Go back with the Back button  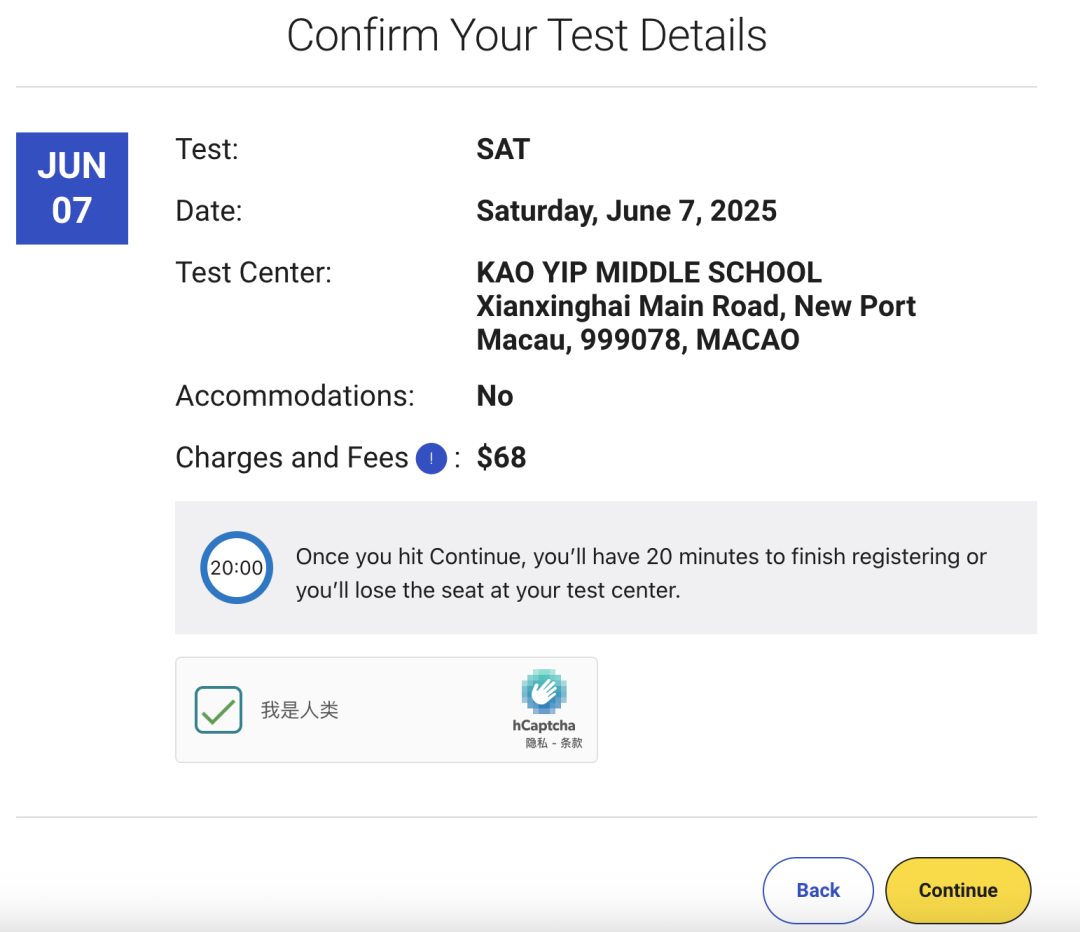[818, 890]
